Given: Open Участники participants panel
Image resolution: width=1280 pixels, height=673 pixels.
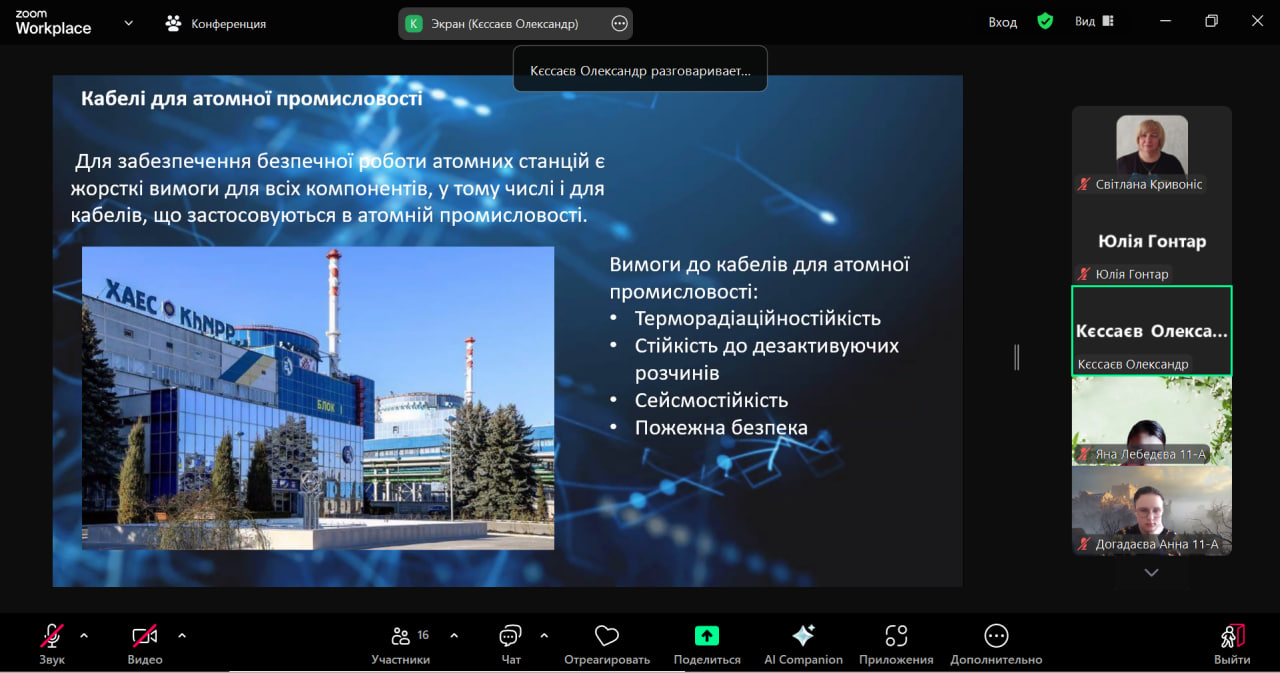Looking at the screenshot, I should pos(401,643).
